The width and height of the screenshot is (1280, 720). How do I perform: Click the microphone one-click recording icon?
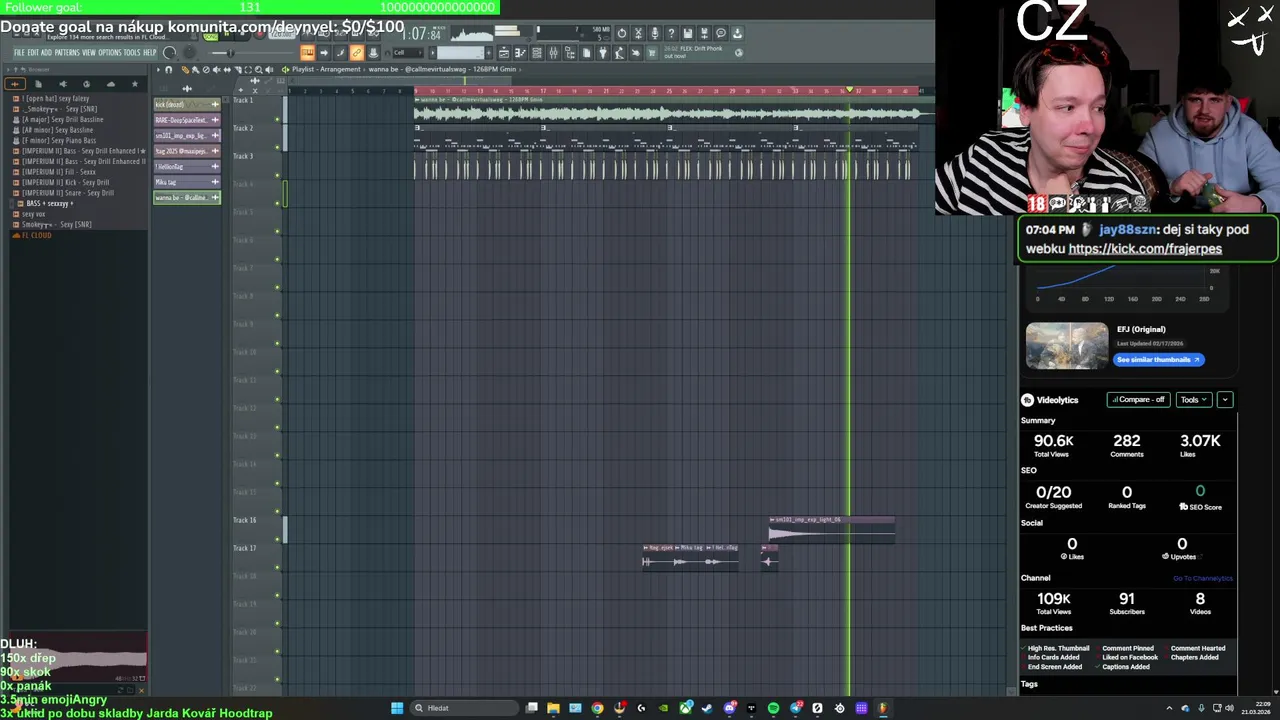[x=655, y=33]
